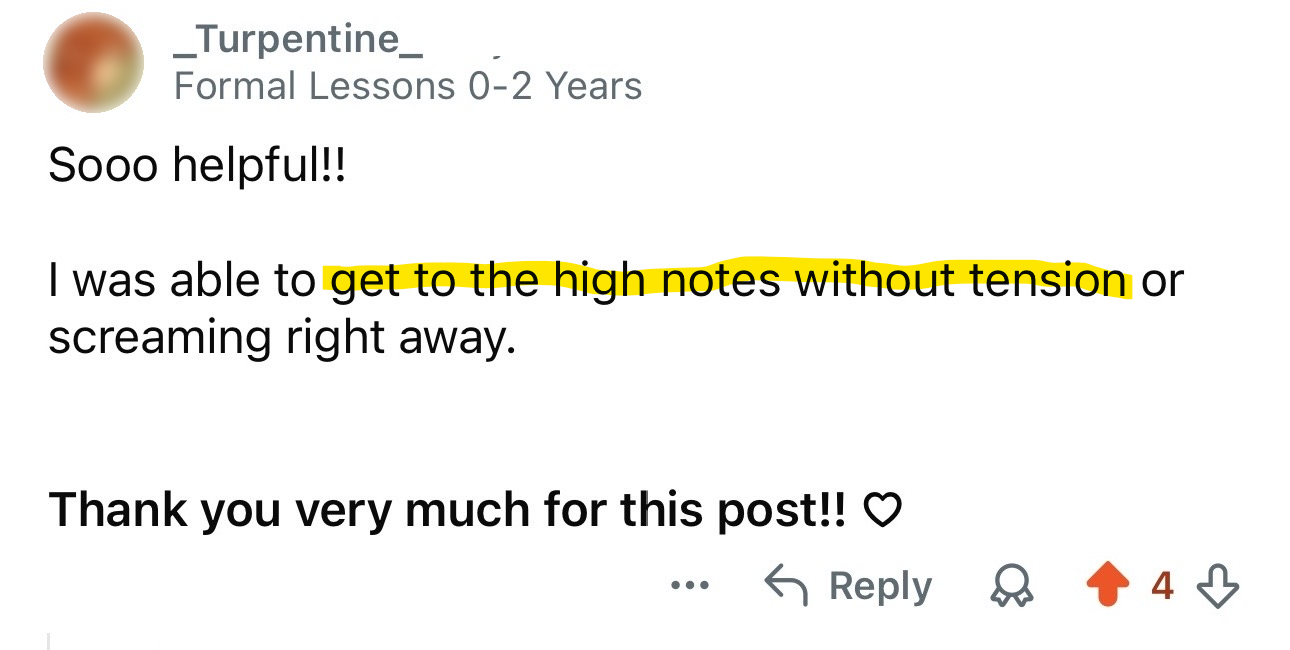Viewport: 1290px width, 650px height.
Task: Click the vote score number 4
Action: click(1162, 586)
